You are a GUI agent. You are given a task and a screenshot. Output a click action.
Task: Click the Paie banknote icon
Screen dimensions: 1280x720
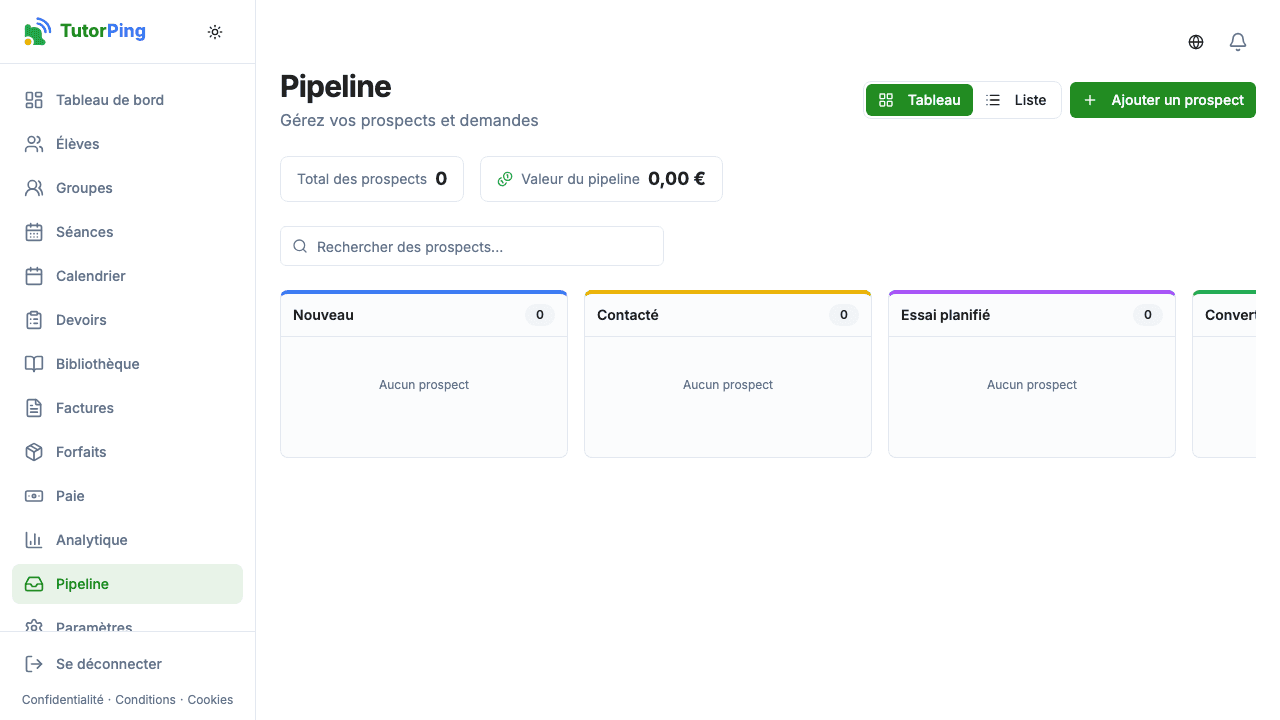click(34, 496)
